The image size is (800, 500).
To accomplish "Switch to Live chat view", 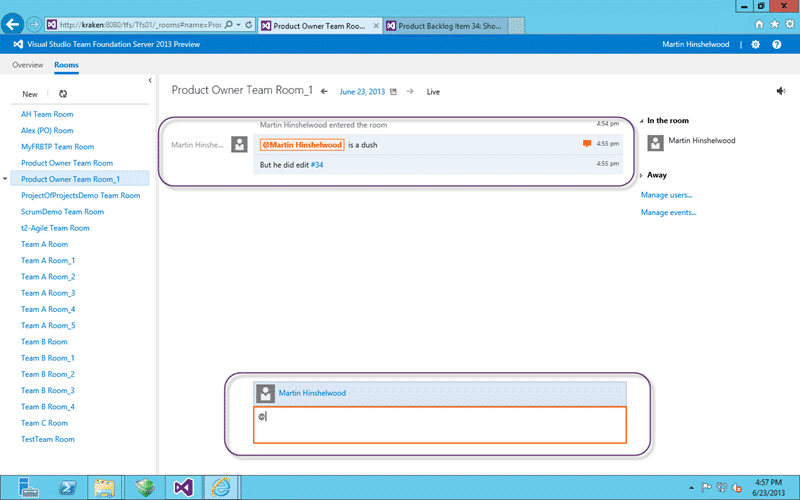I will [x=433, y=92].
